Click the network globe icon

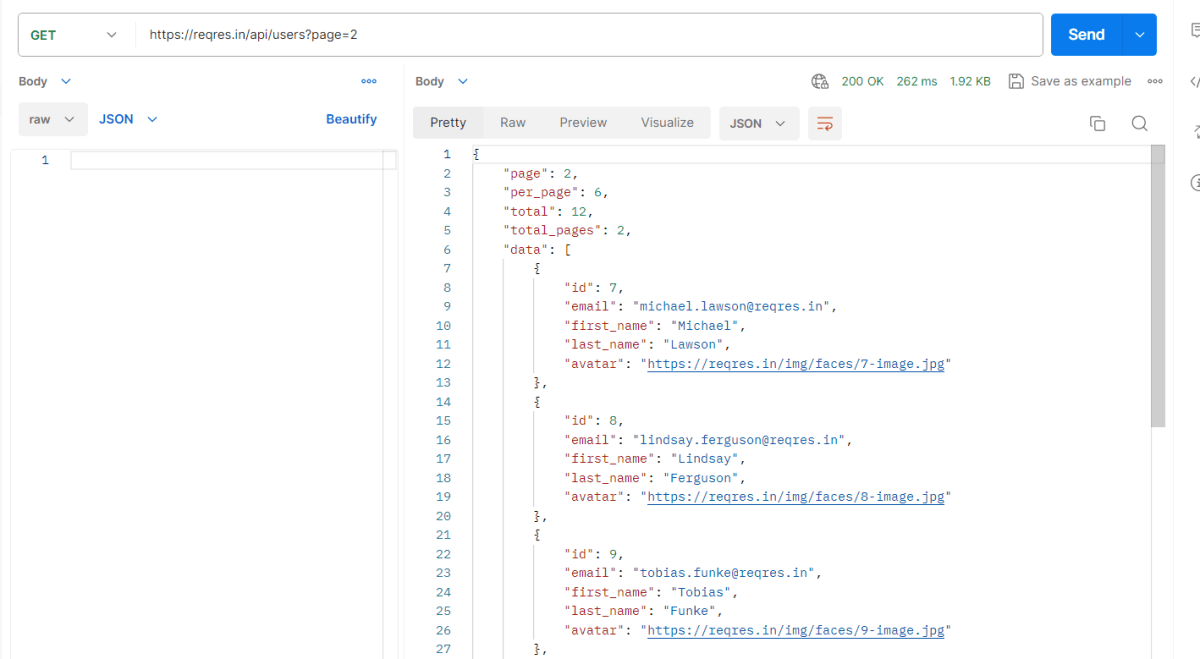pos(820,81)
